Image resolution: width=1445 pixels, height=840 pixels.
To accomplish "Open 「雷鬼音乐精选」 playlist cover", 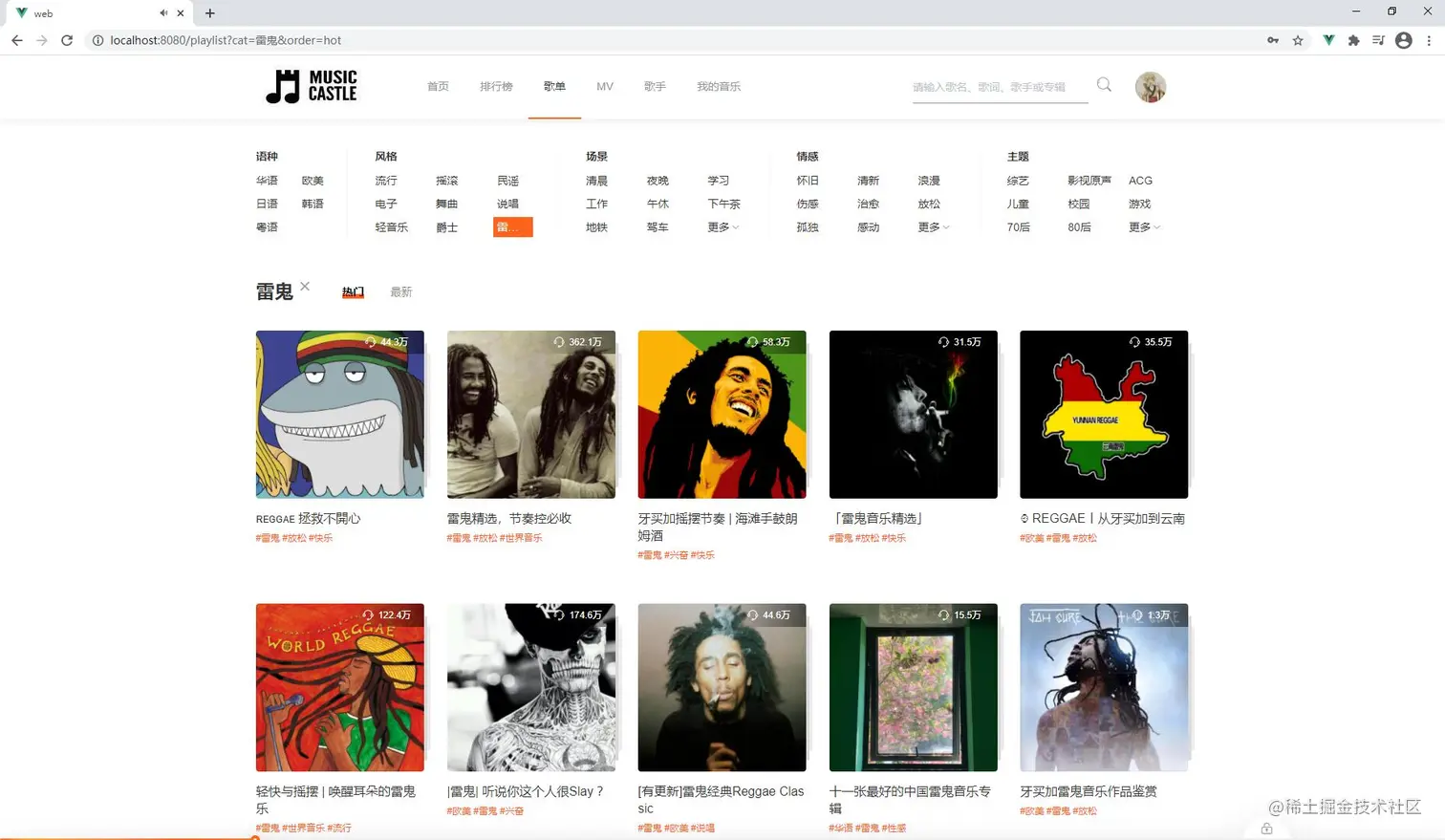I will coord(914,415).
